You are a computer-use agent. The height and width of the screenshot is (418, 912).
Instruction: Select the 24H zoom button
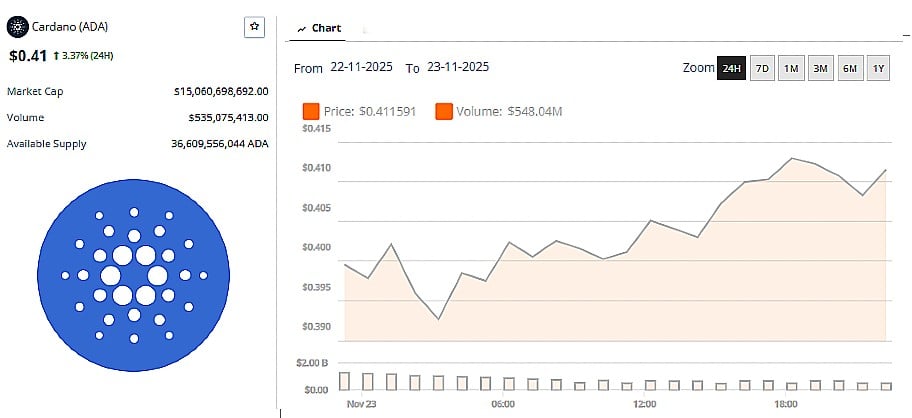731,68
